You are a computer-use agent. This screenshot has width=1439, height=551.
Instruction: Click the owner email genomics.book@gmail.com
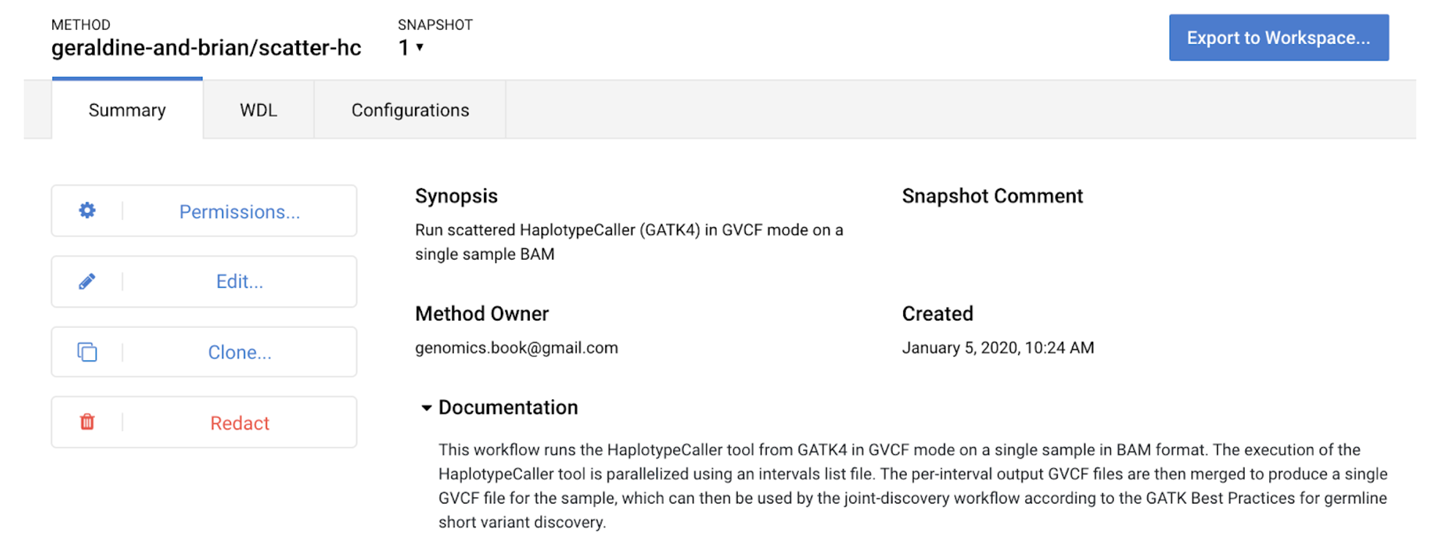pyautogui.click(x=516, y=348)
